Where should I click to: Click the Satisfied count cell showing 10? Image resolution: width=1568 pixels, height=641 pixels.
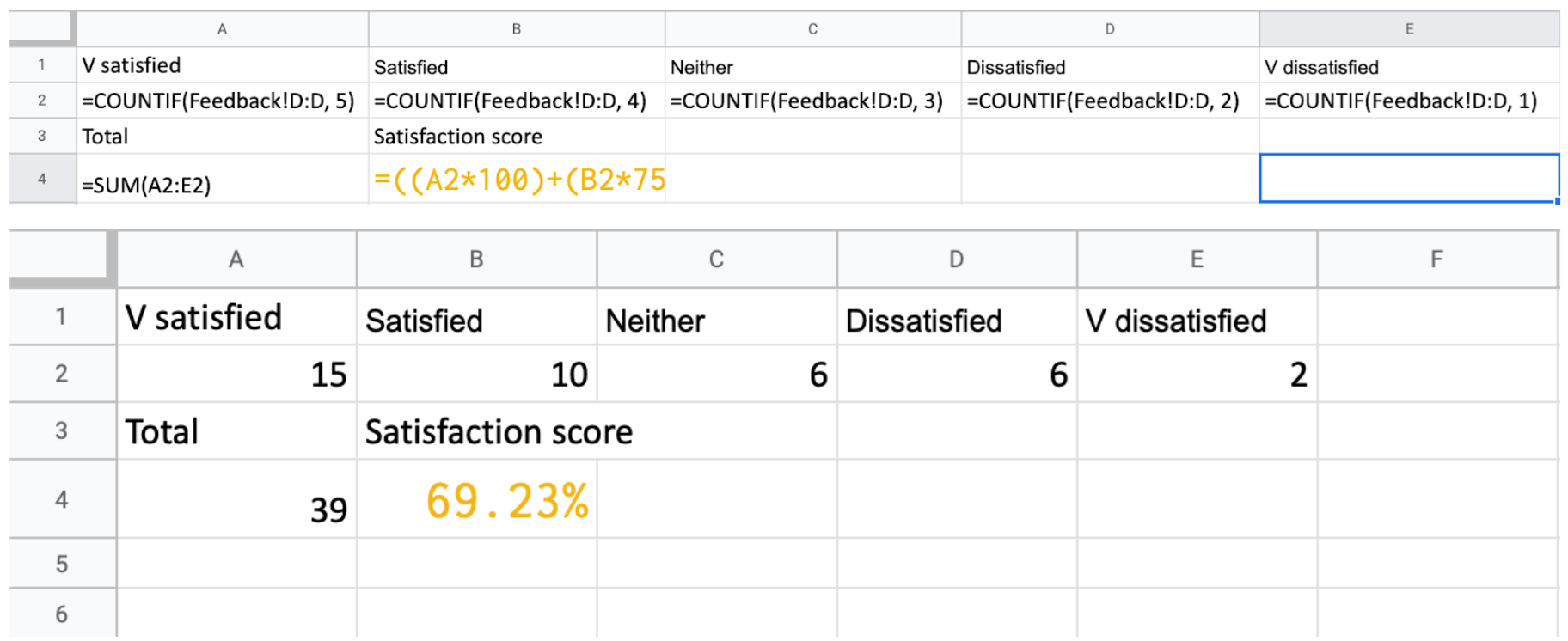[477, 374]
